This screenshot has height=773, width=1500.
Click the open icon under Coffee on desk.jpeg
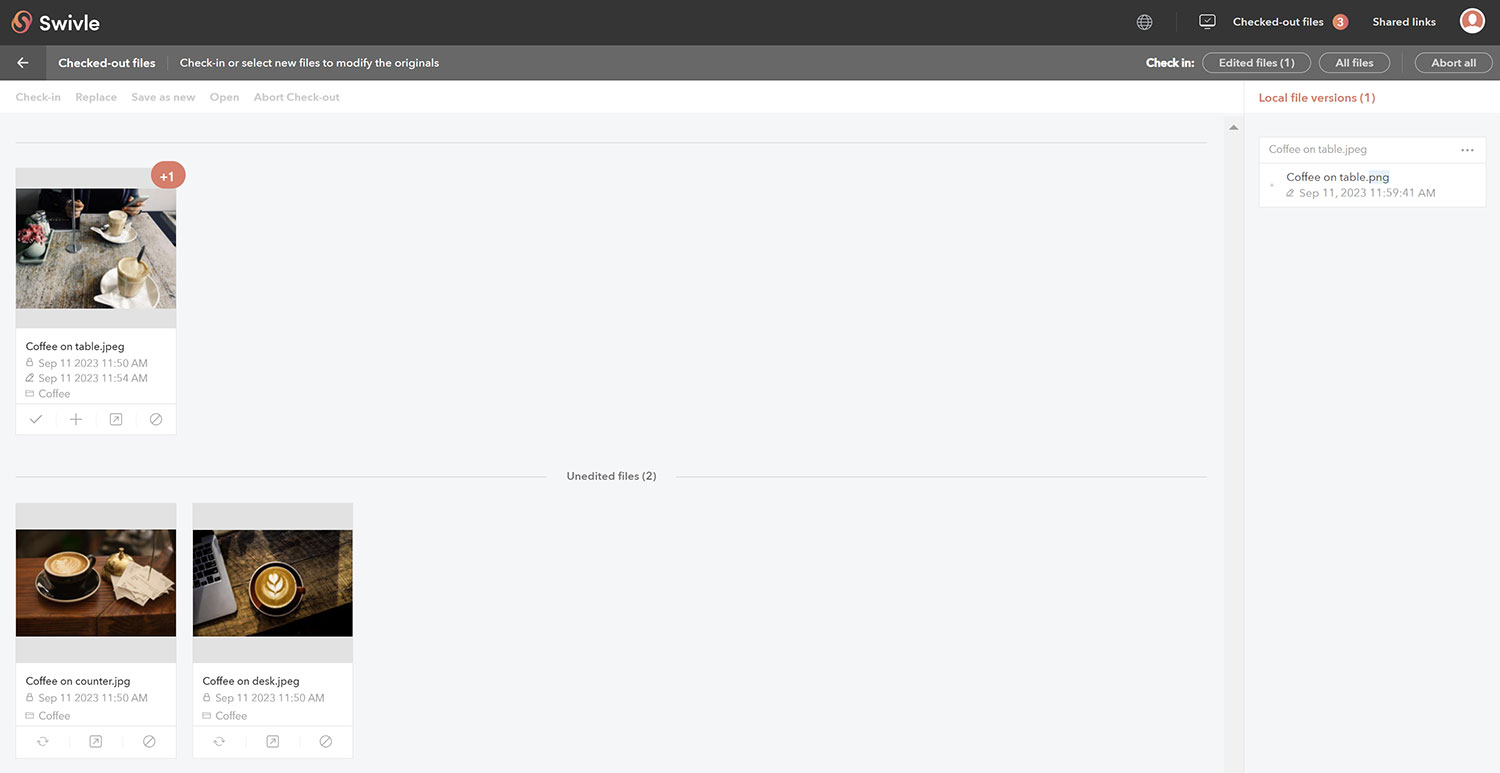pos(271,741)
